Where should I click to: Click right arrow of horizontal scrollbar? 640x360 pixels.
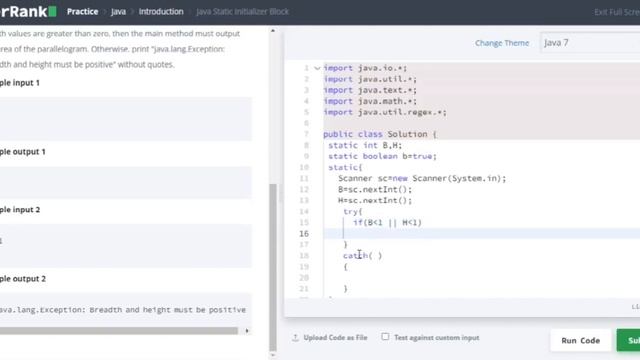(247, 331)
